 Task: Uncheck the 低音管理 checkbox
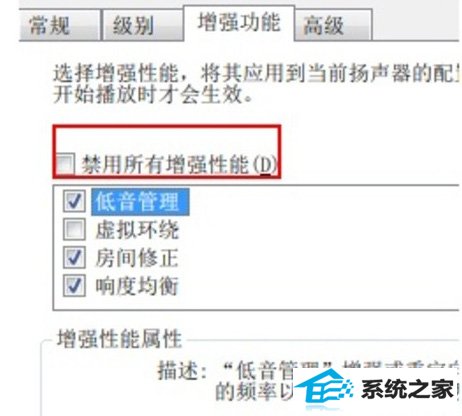pyautogui.click(x=74, y=201)
